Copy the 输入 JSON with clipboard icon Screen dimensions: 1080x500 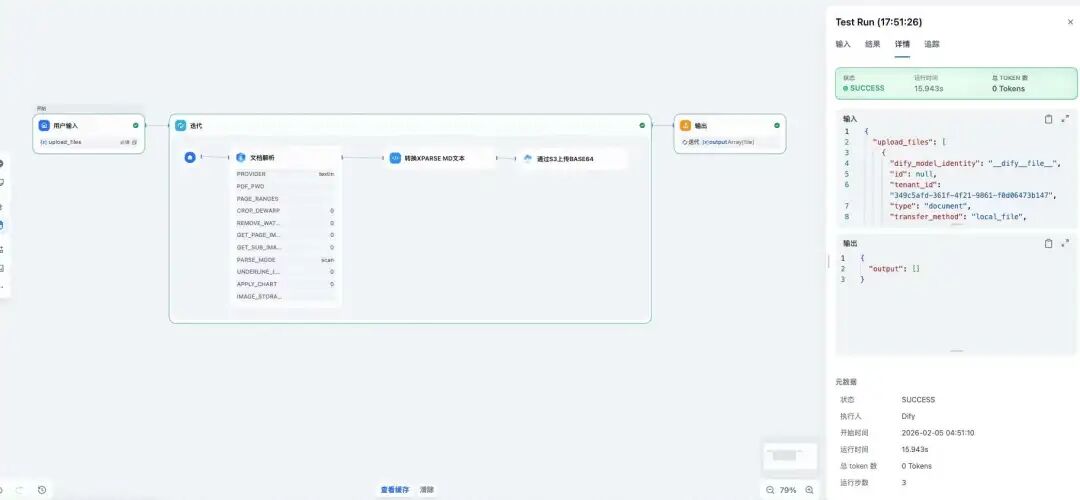tap(1048, 119)
